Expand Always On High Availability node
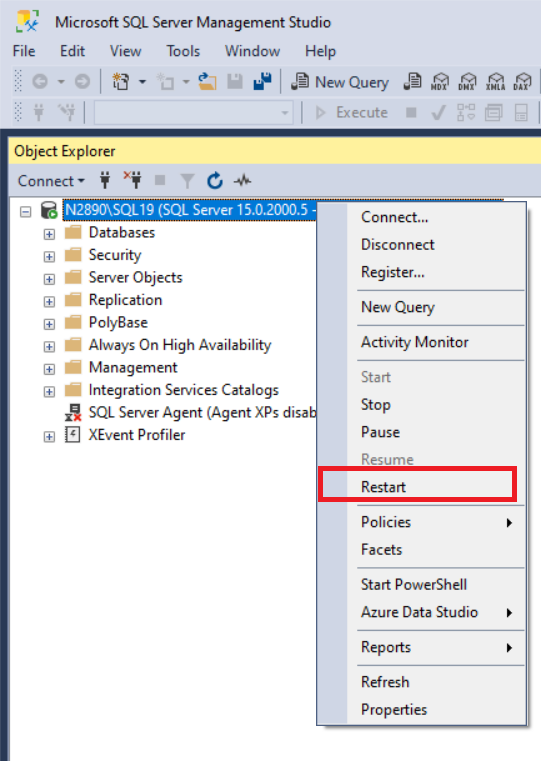 tap(49, 347)
